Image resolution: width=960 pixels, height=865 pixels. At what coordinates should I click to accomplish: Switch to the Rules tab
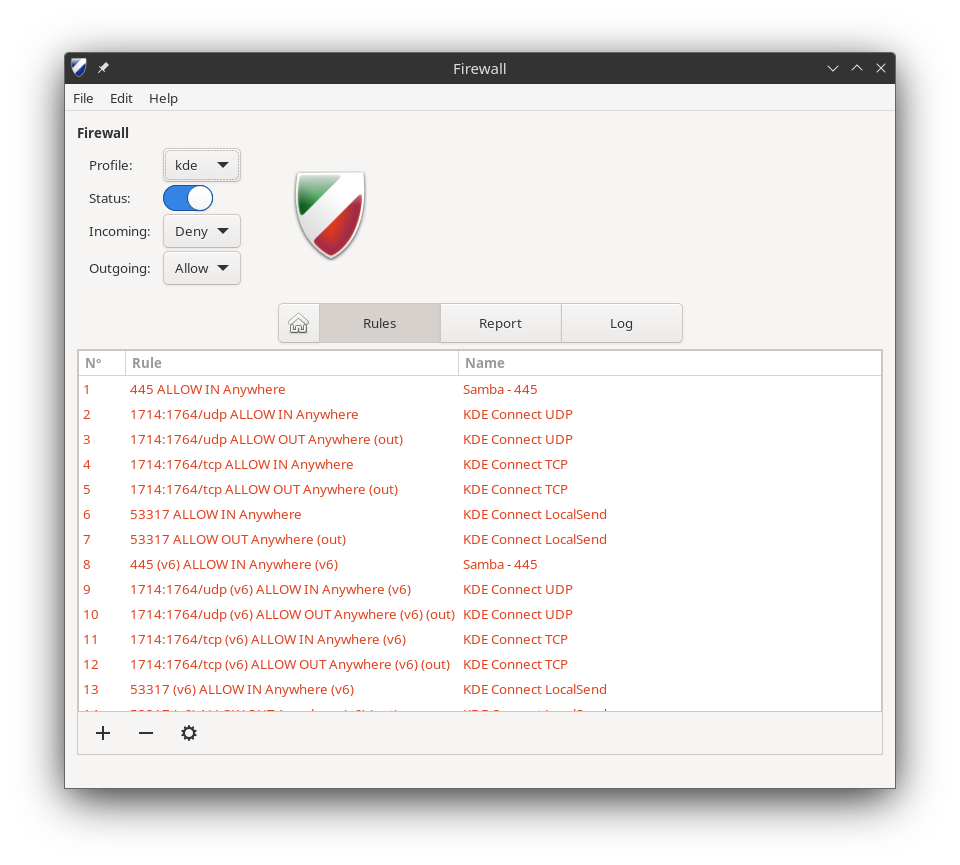(380, 323)
